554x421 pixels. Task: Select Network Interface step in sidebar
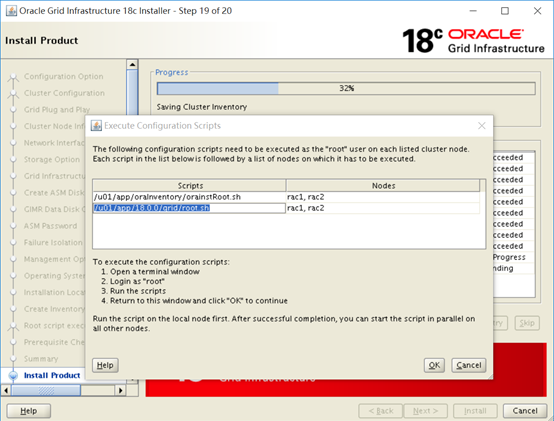coord(54,143)
